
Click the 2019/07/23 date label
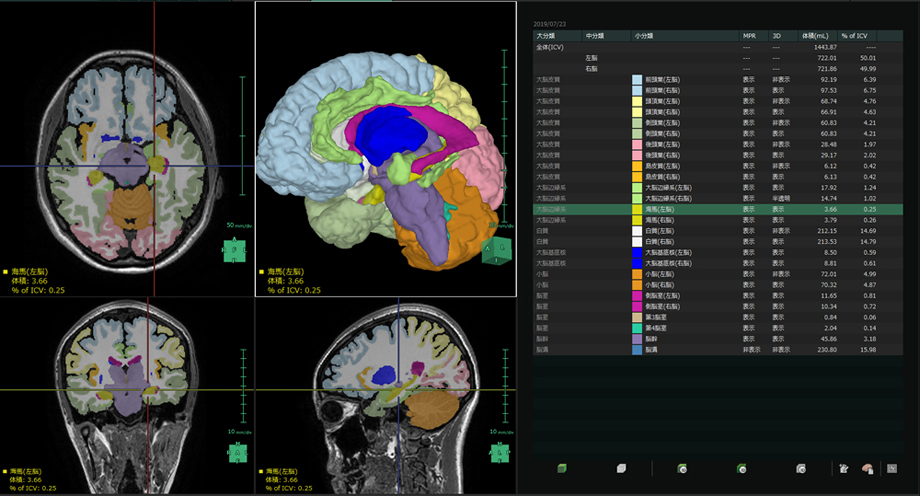(549, 24)
